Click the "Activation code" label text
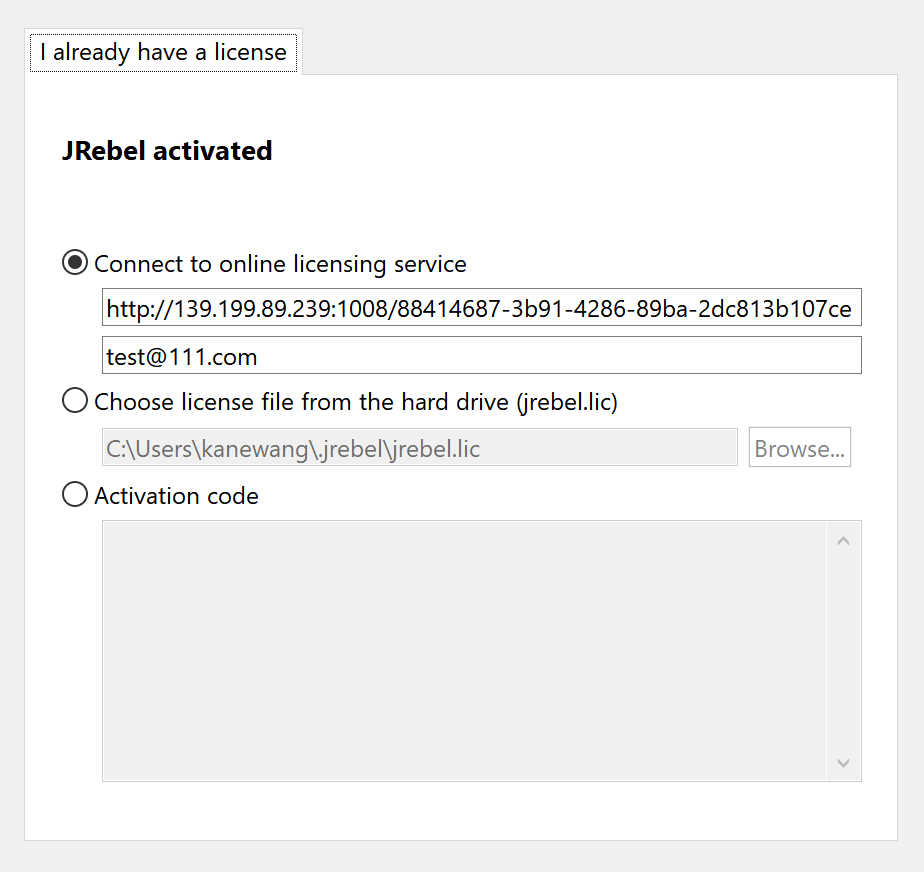 coord(176,496)
